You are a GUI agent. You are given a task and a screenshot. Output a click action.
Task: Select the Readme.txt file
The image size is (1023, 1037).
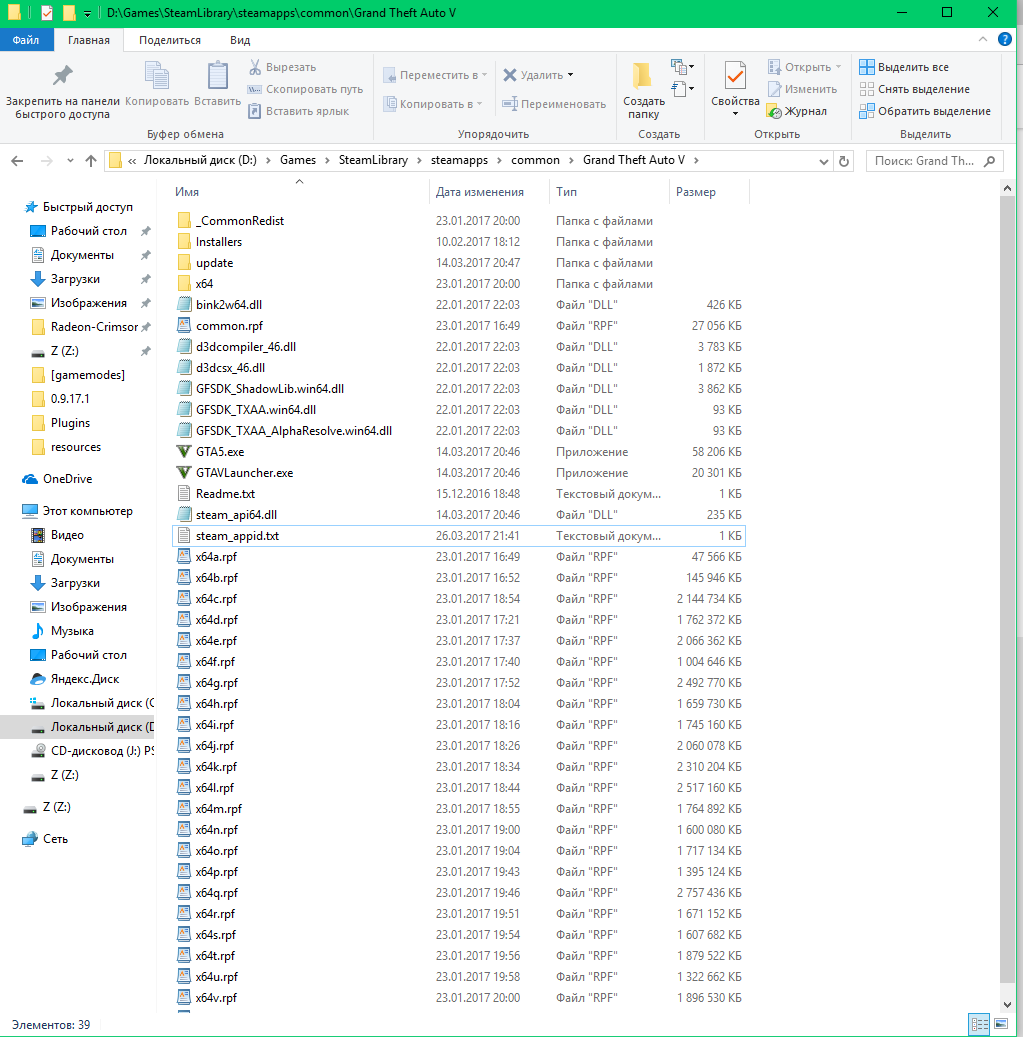[x=458, y=494]
